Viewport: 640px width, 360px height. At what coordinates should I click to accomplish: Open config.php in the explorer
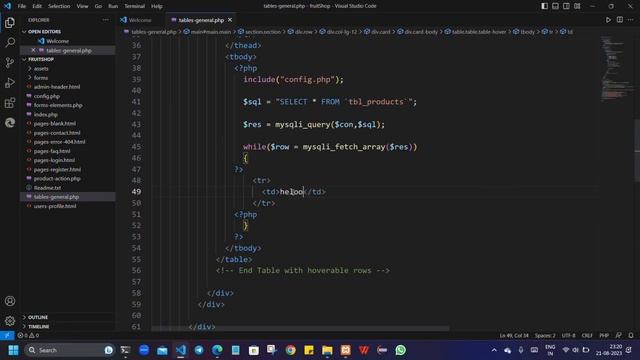47,96
